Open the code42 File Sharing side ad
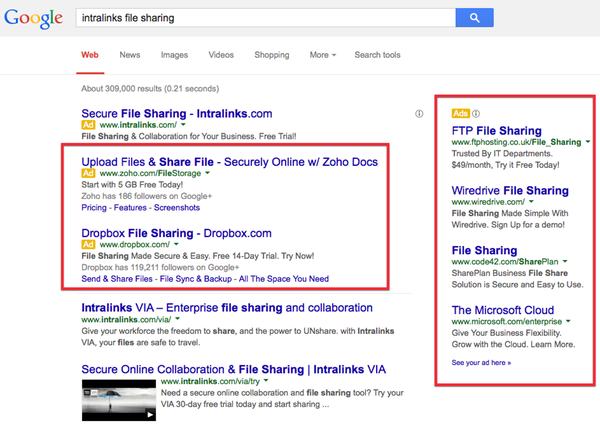600x428 pixels. pos(484,250)
